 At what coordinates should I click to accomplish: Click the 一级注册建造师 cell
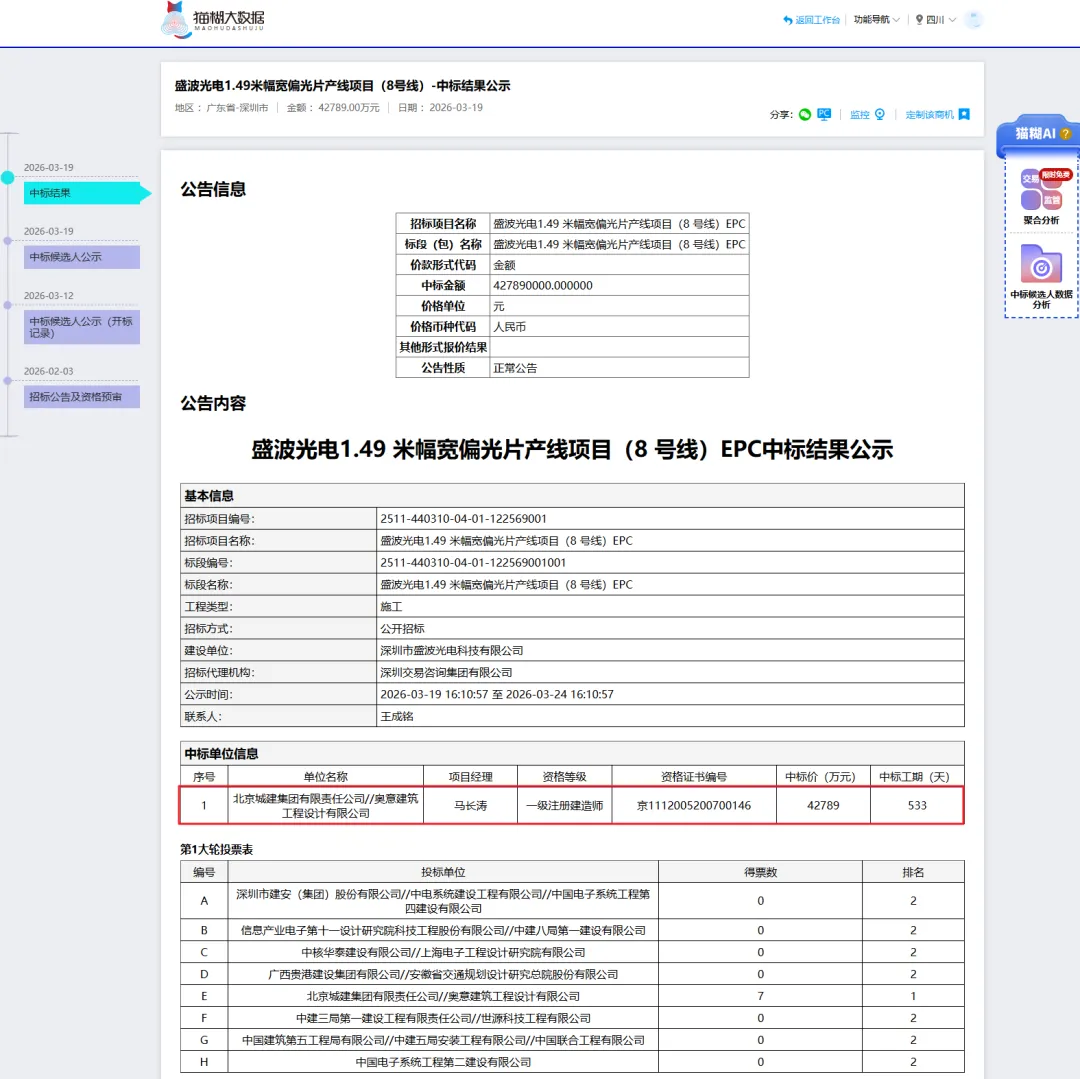(x=564, y=806)
